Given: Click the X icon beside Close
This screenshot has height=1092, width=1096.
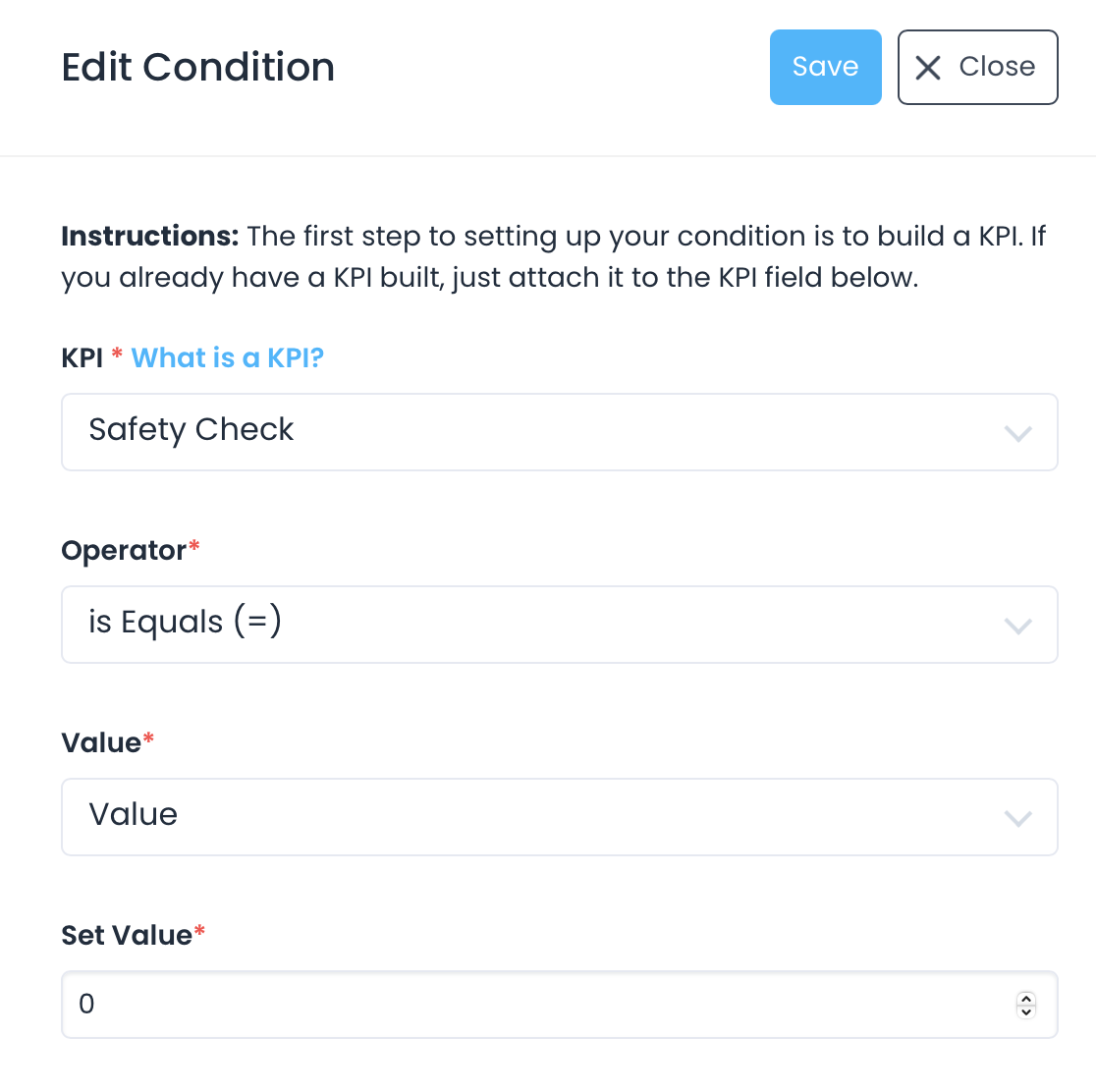Looking at the screenshot, I should click(x=928, y=68).
